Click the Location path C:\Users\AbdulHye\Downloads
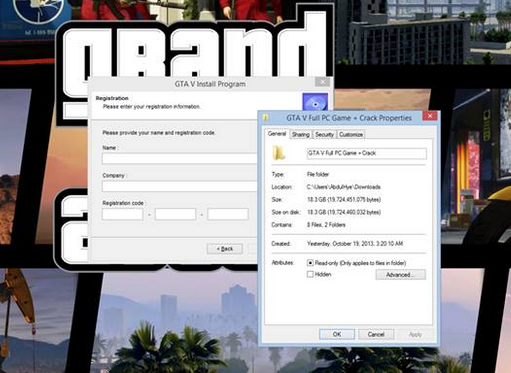The image size is (511, 373). [x=344, y=187]
